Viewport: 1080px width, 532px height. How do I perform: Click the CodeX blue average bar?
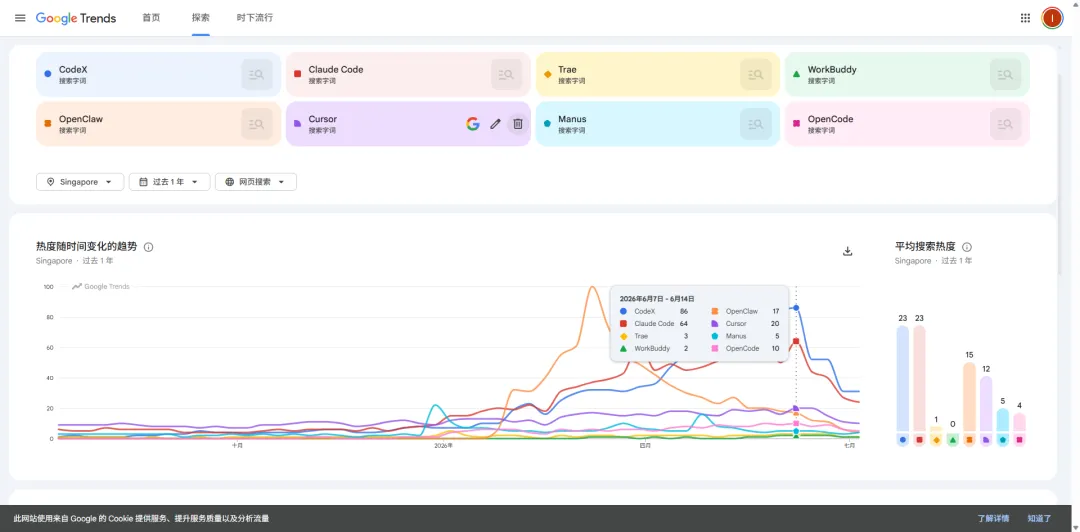[x=903, y=378]
